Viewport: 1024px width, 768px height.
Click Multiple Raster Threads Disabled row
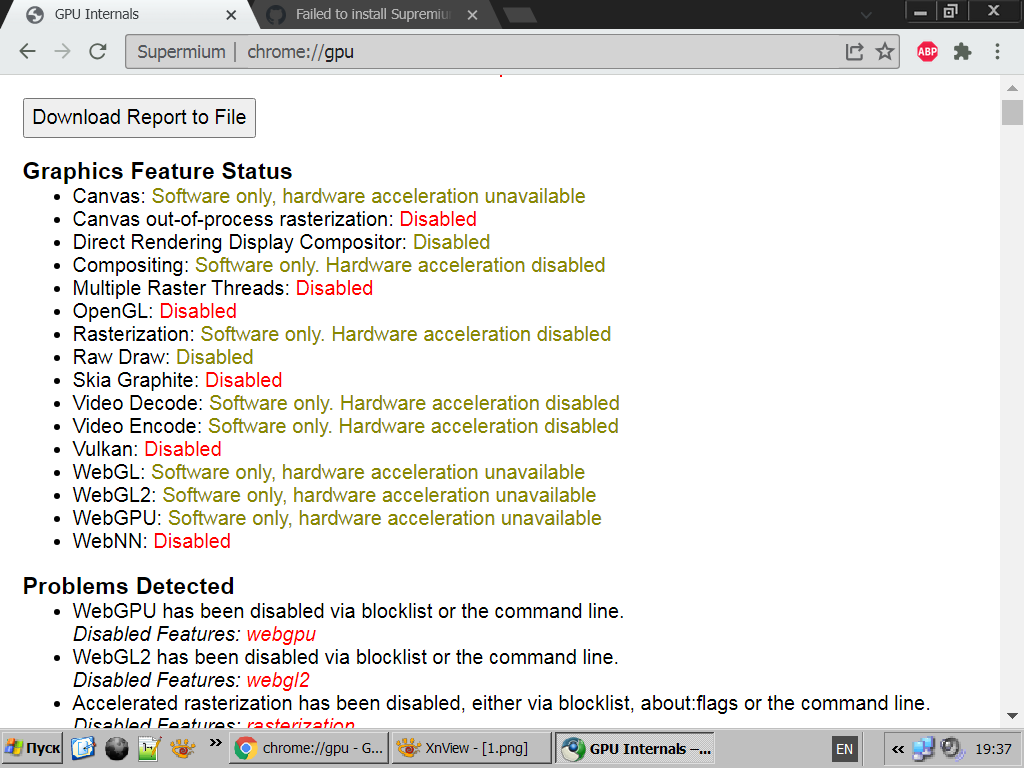pos(223,288)
